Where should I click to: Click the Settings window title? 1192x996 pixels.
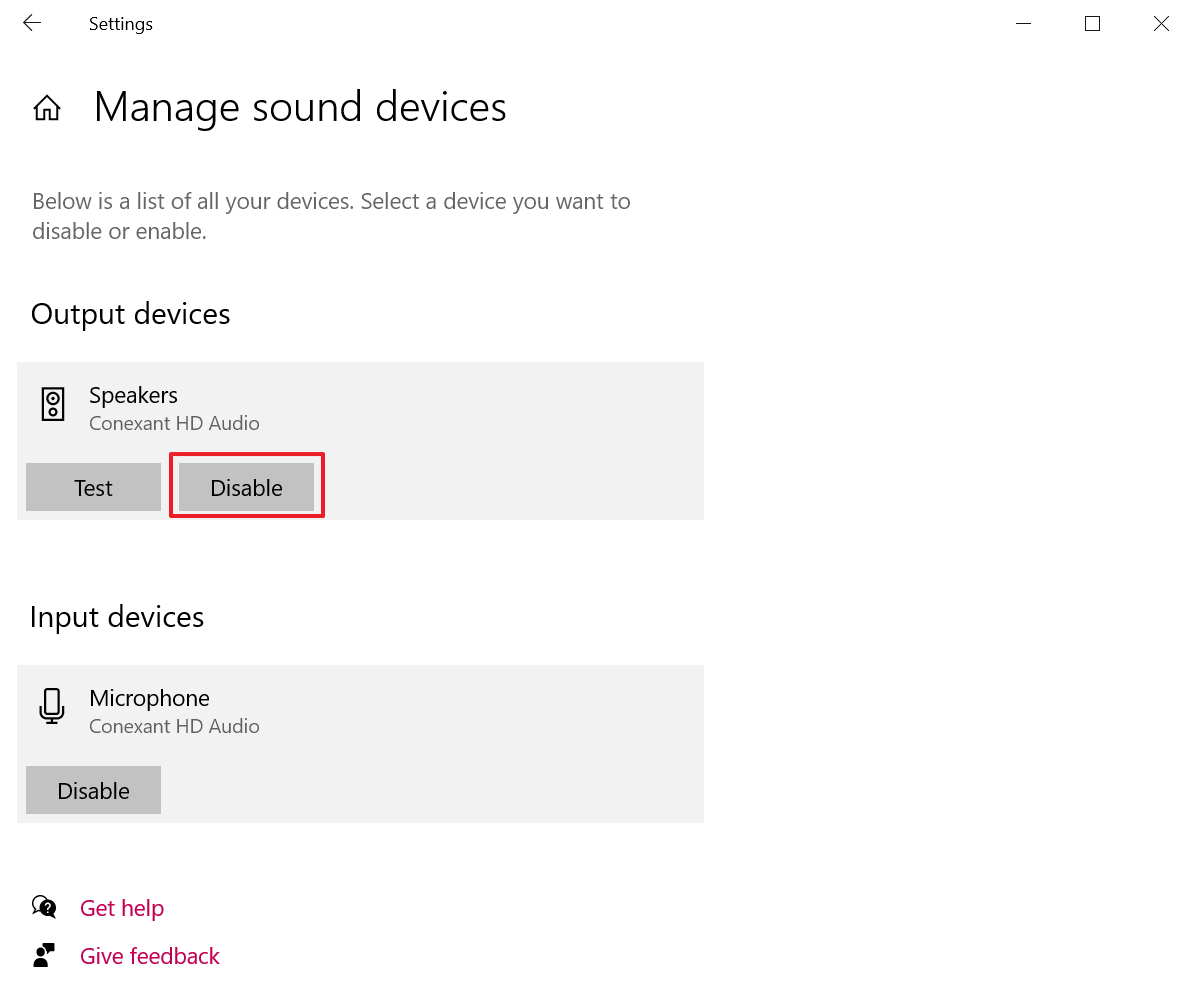click(121, 24)
